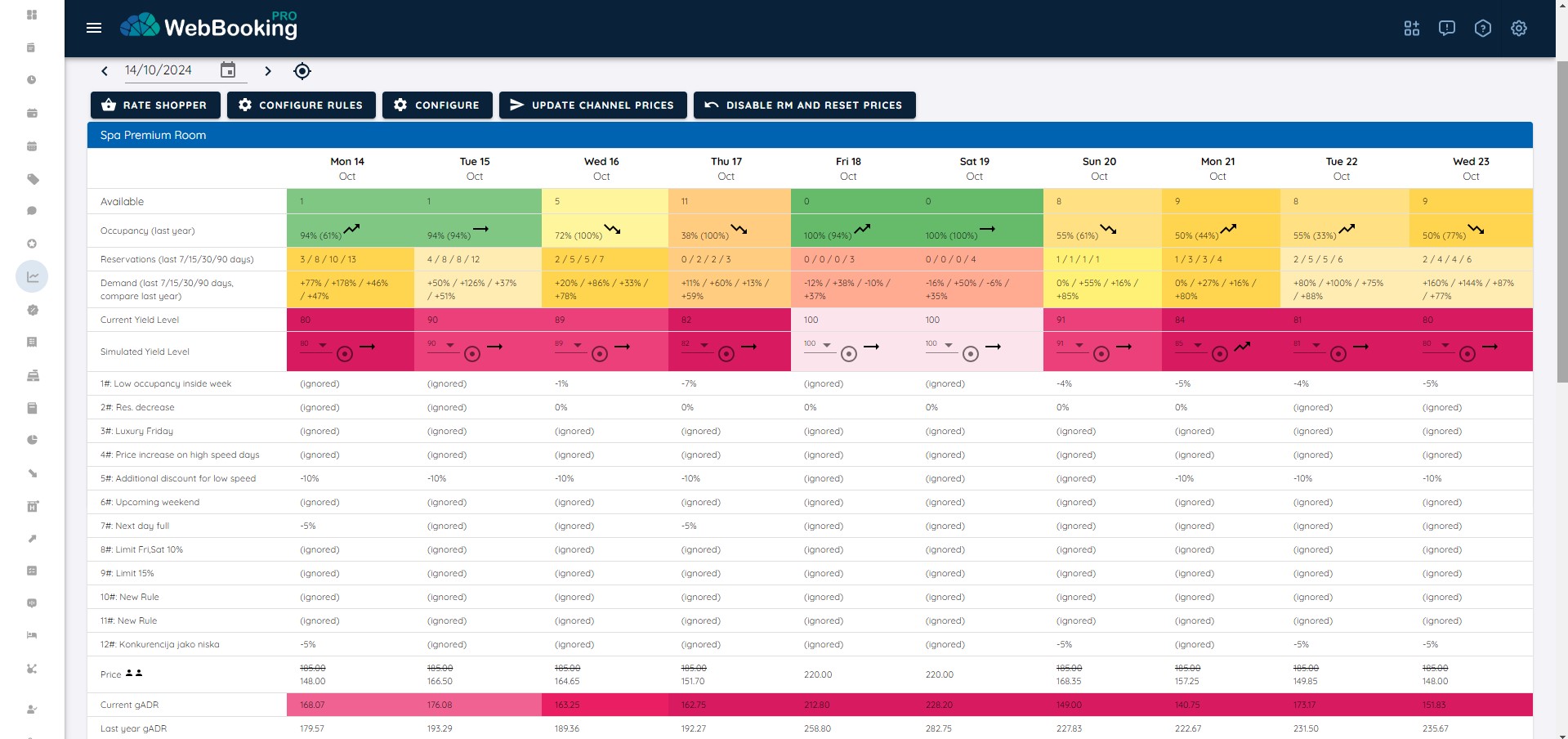1568x739 pixels.
Task: Open the hamburger navigation menu
Action: click(94, 28)
